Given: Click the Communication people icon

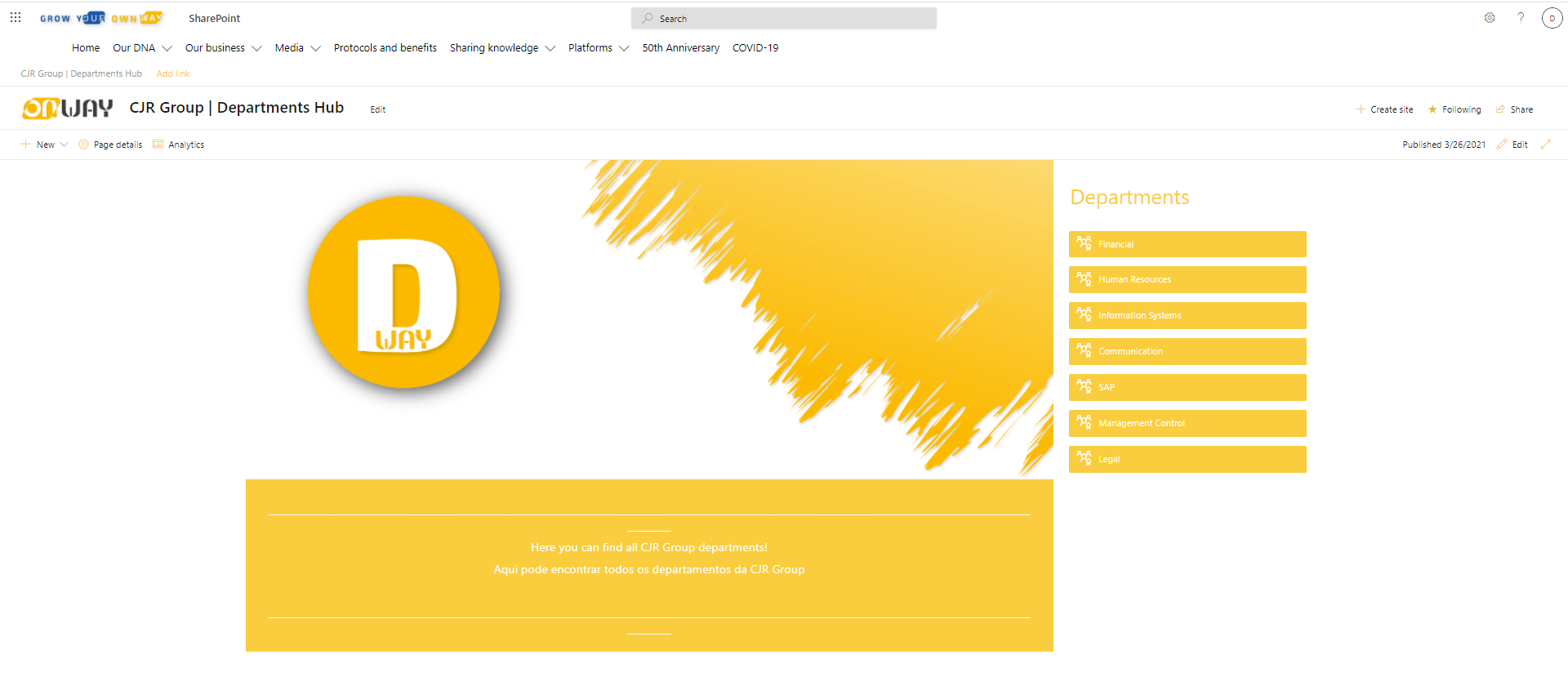Looking at the screenshot, I should click(1084, 351).
